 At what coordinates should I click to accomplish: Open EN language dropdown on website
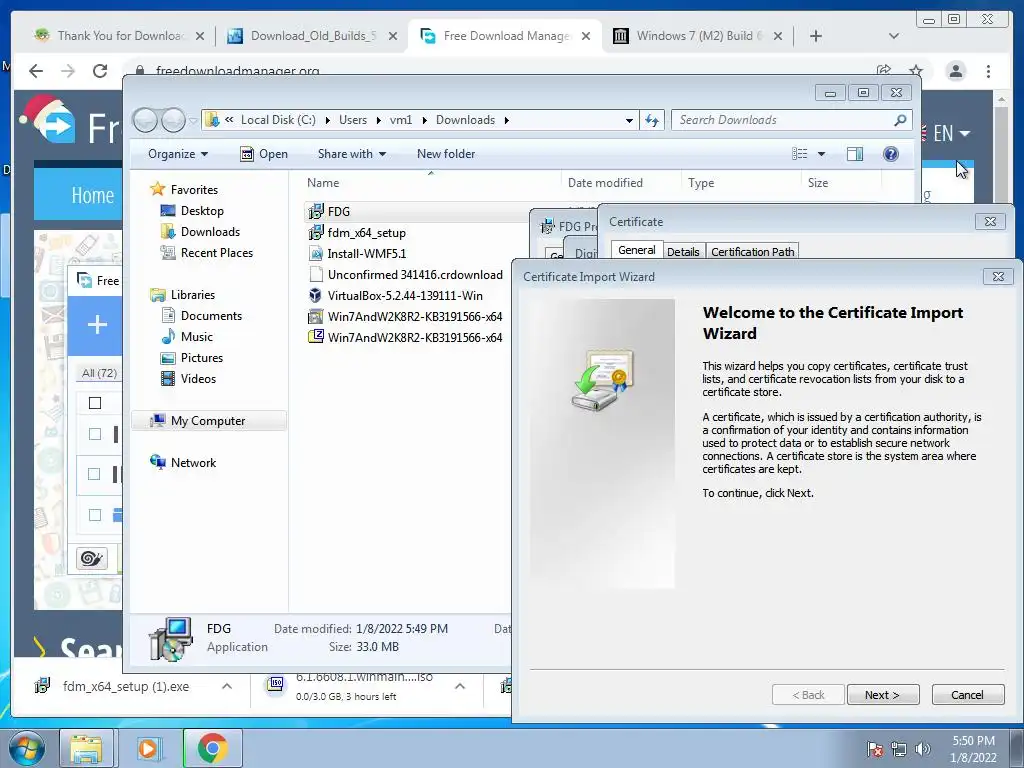click(952, 133)
